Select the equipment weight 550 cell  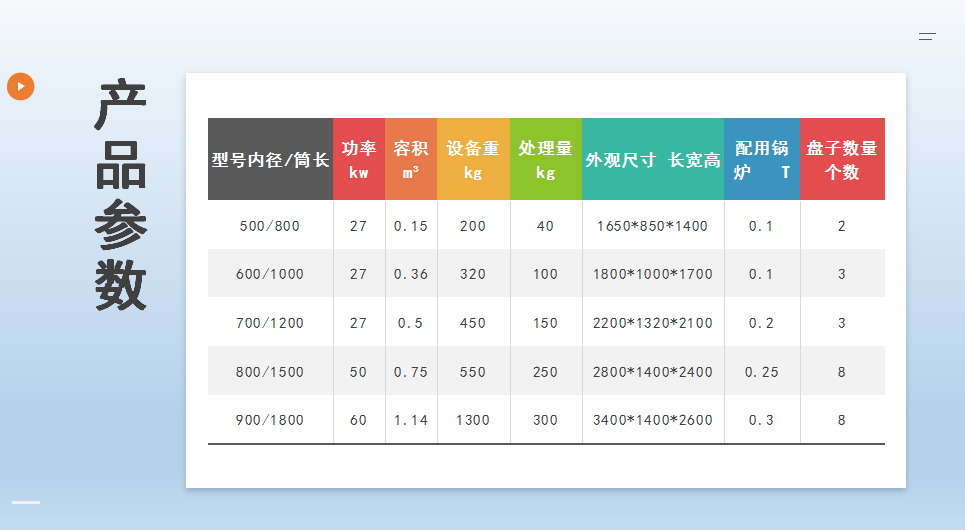click(x=473, y=372)
